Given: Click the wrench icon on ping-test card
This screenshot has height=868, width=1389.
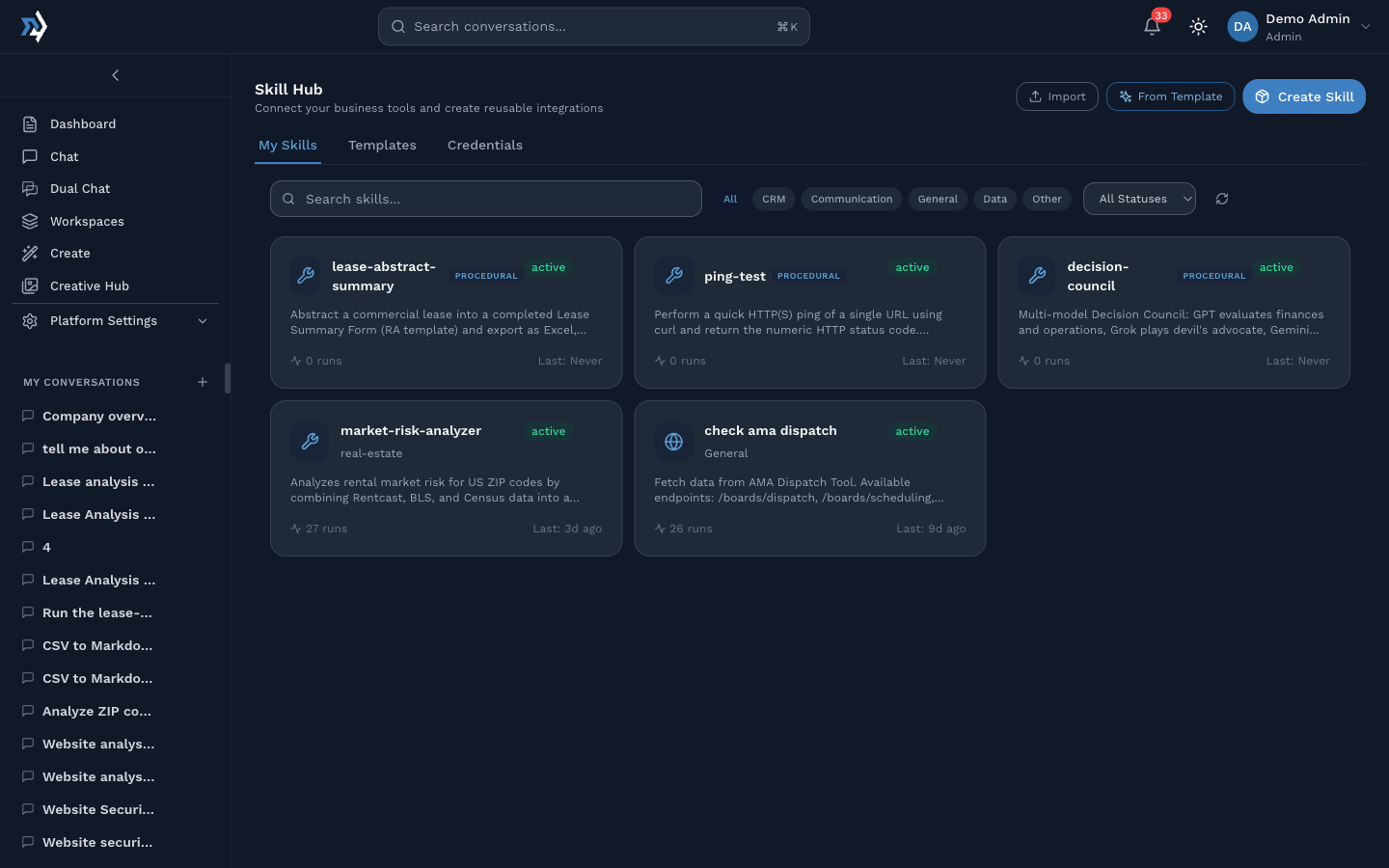Looking at the screenshot, I should (674, 276).
